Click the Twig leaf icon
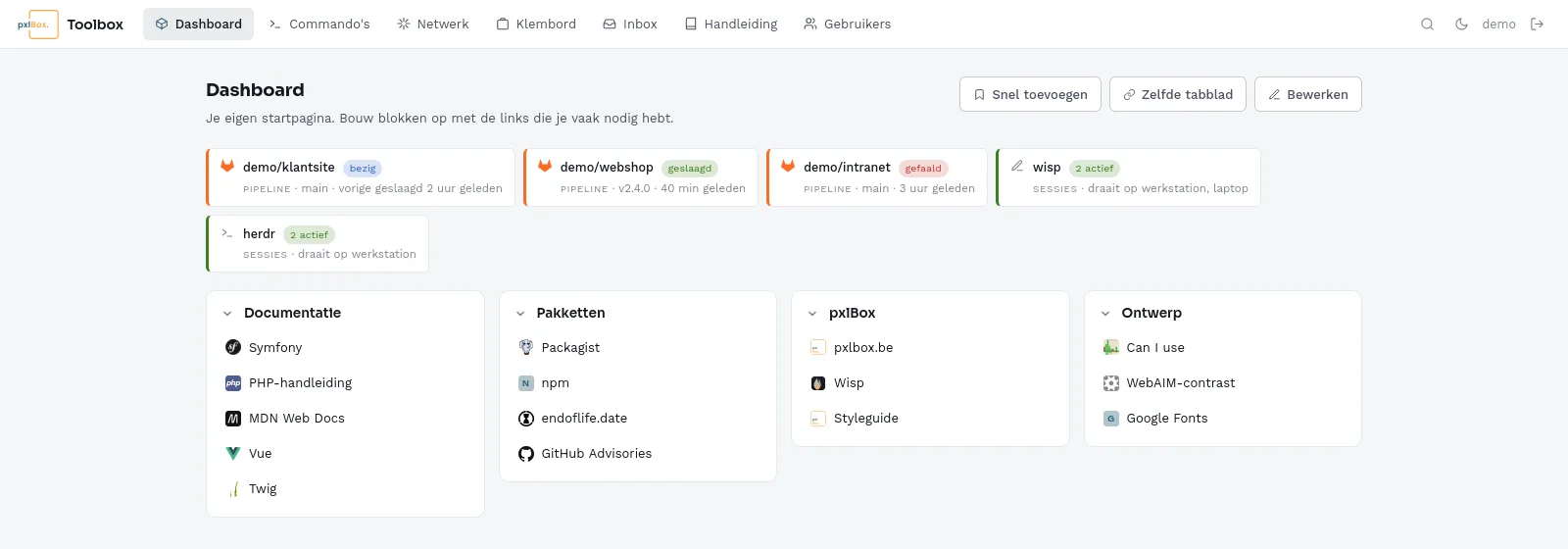 click(x=233, y=489)
